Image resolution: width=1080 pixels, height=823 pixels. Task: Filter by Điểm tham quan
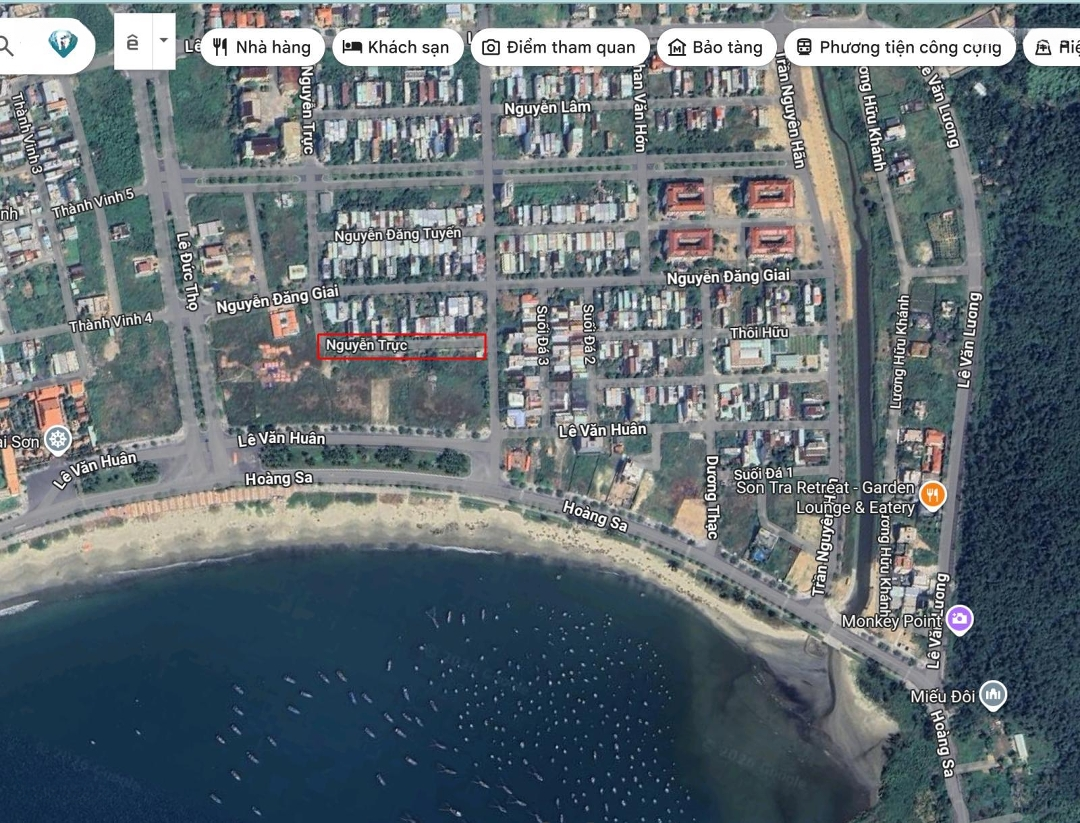tap(559, 47)
